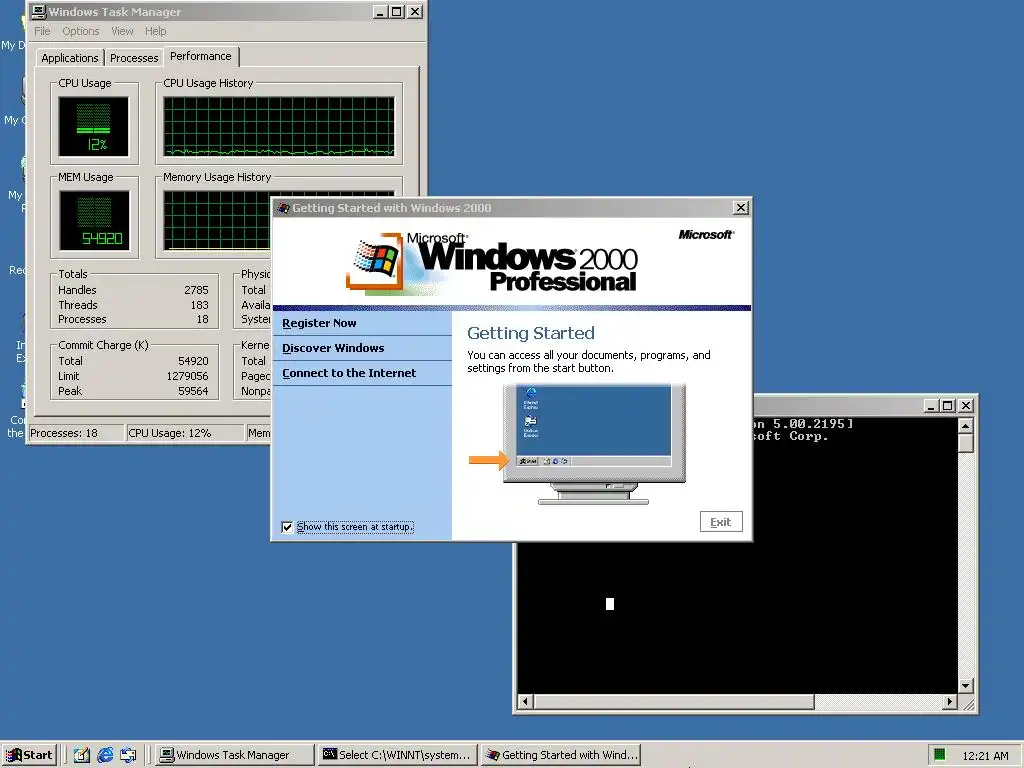Switch to the command prompt taskbar button

(x=398, y=755)
